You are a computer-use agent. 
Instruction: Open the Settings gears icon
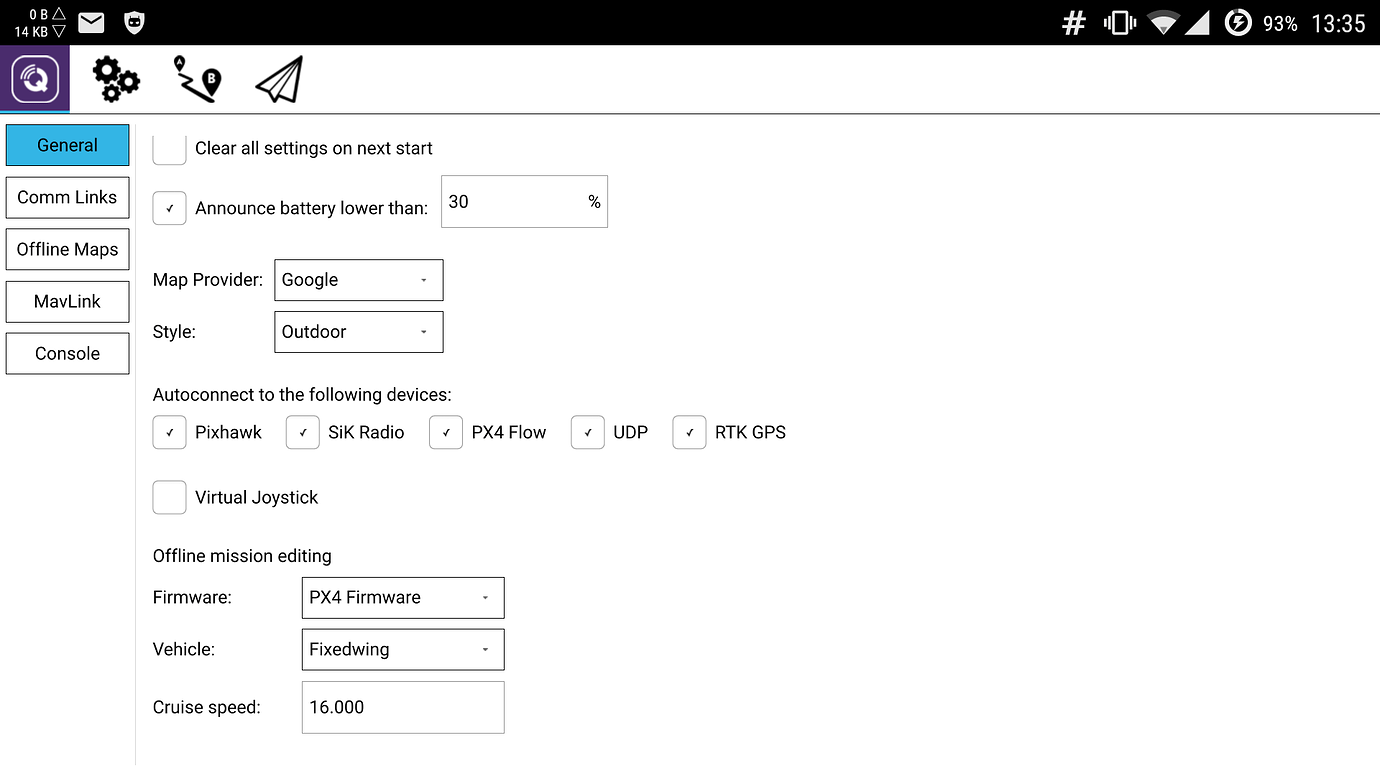[115, 78]
